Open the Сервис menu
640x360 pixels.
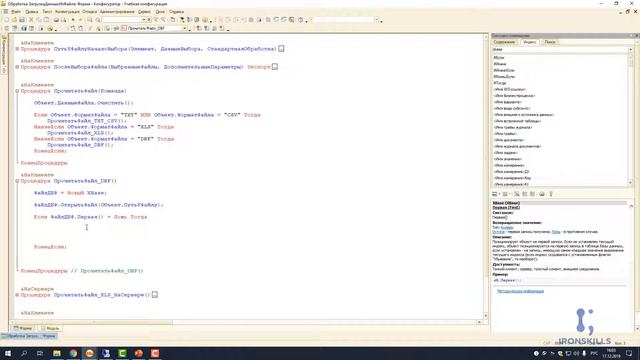point(144,12)
